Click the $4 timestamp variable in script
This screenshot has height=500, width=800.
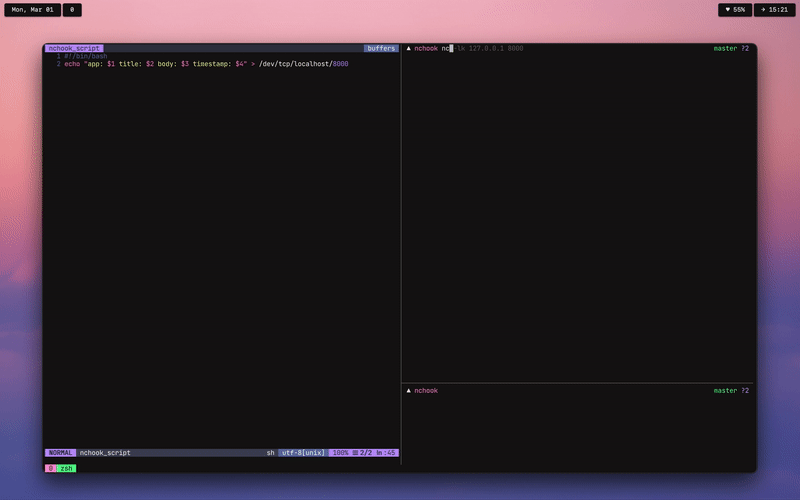[239, 64]
